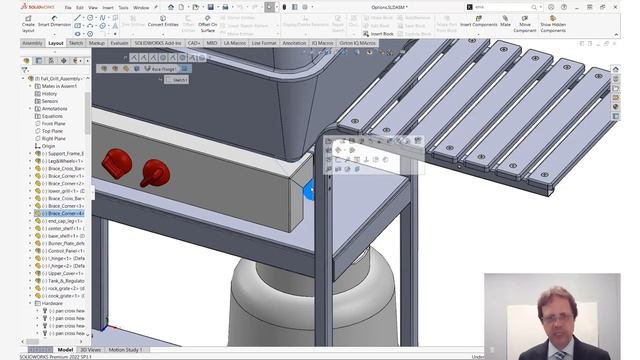Open the Insert menu

click(x=108, y=7)
